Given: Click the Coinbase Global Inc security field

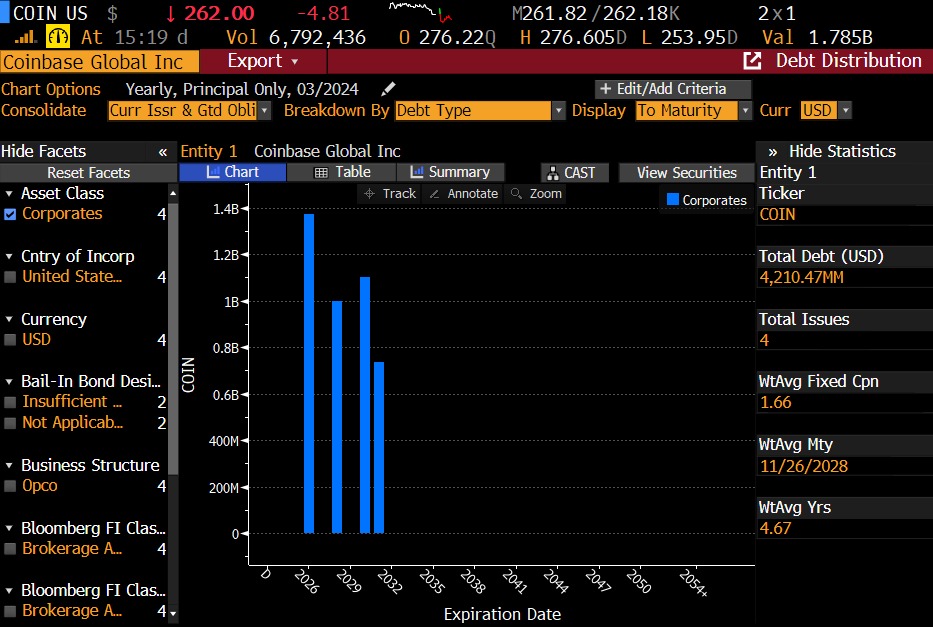Looking at the screenshot, I should (x=99, y=62).
